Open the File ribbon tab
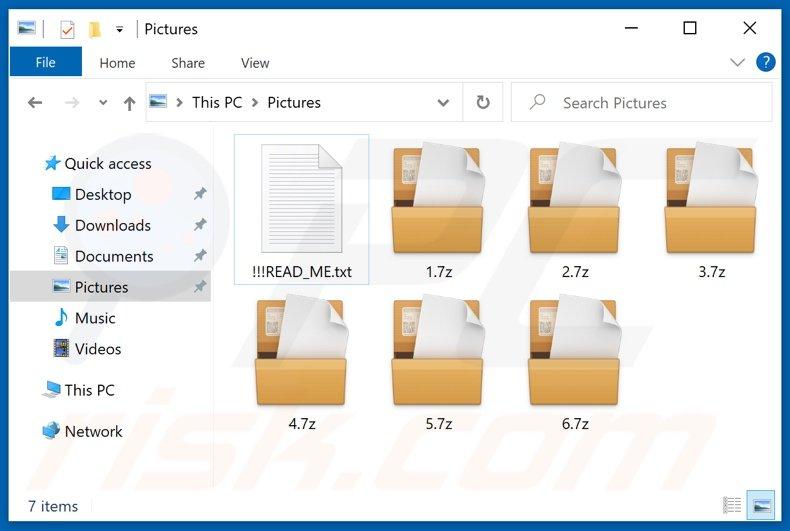 point(45,62)
